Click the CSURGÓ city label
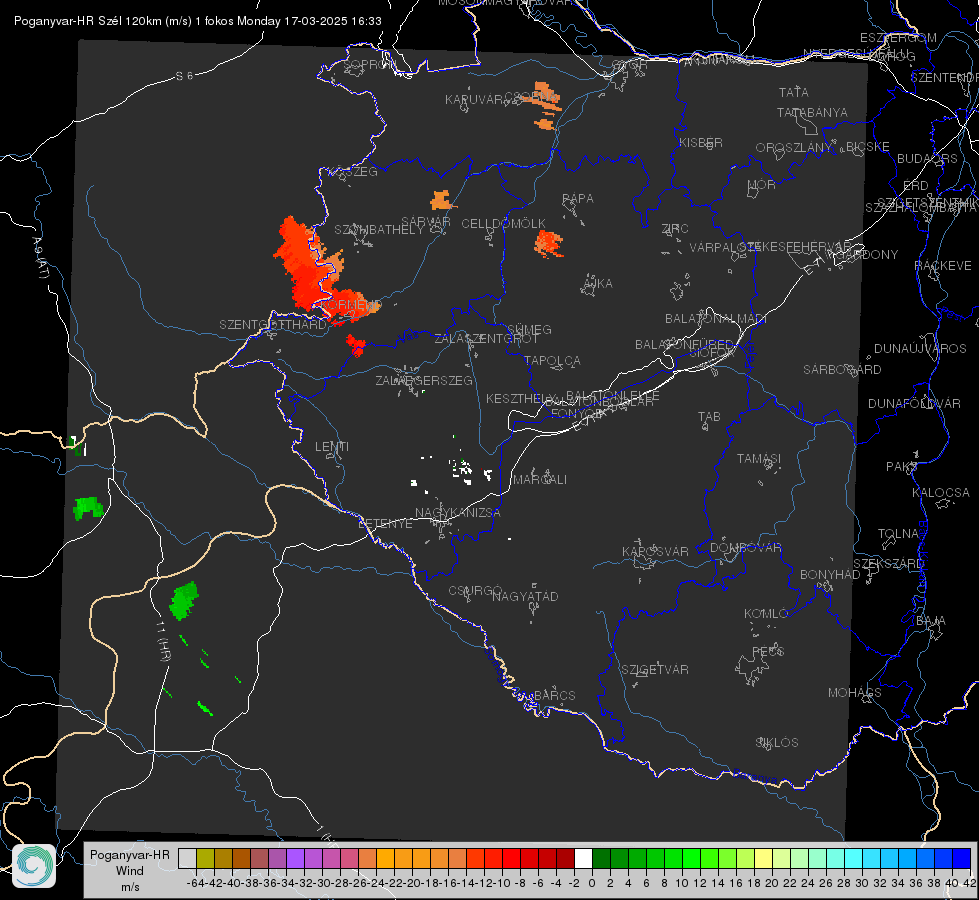979x900 pixels. [x=475, y=591]
